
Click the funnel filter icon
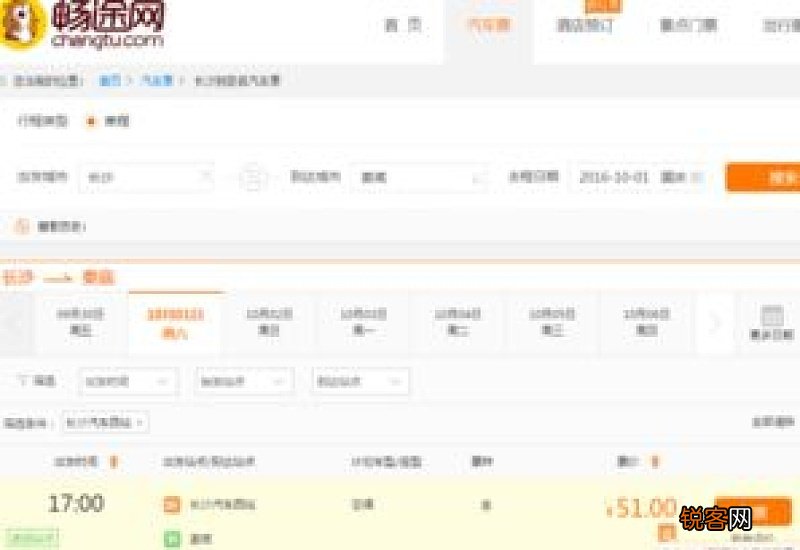[x=23, y=381]
